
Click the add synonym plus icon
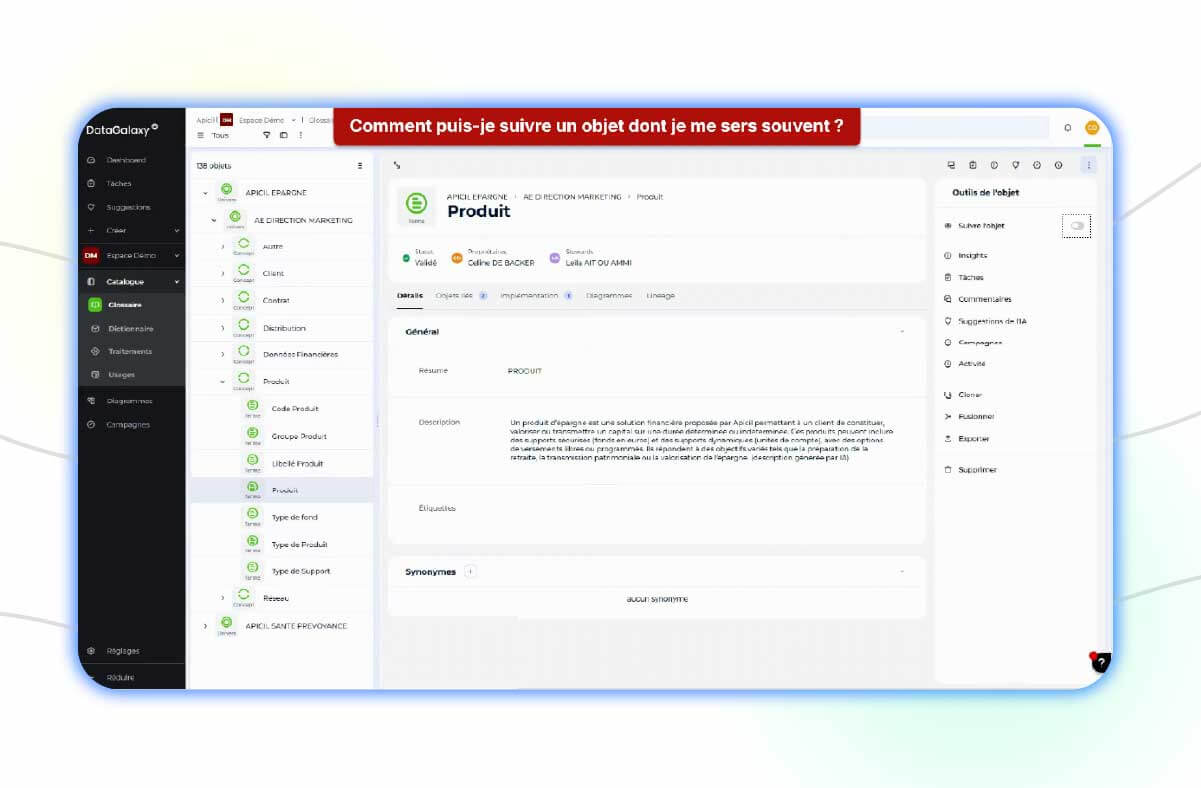click(470, 572)
